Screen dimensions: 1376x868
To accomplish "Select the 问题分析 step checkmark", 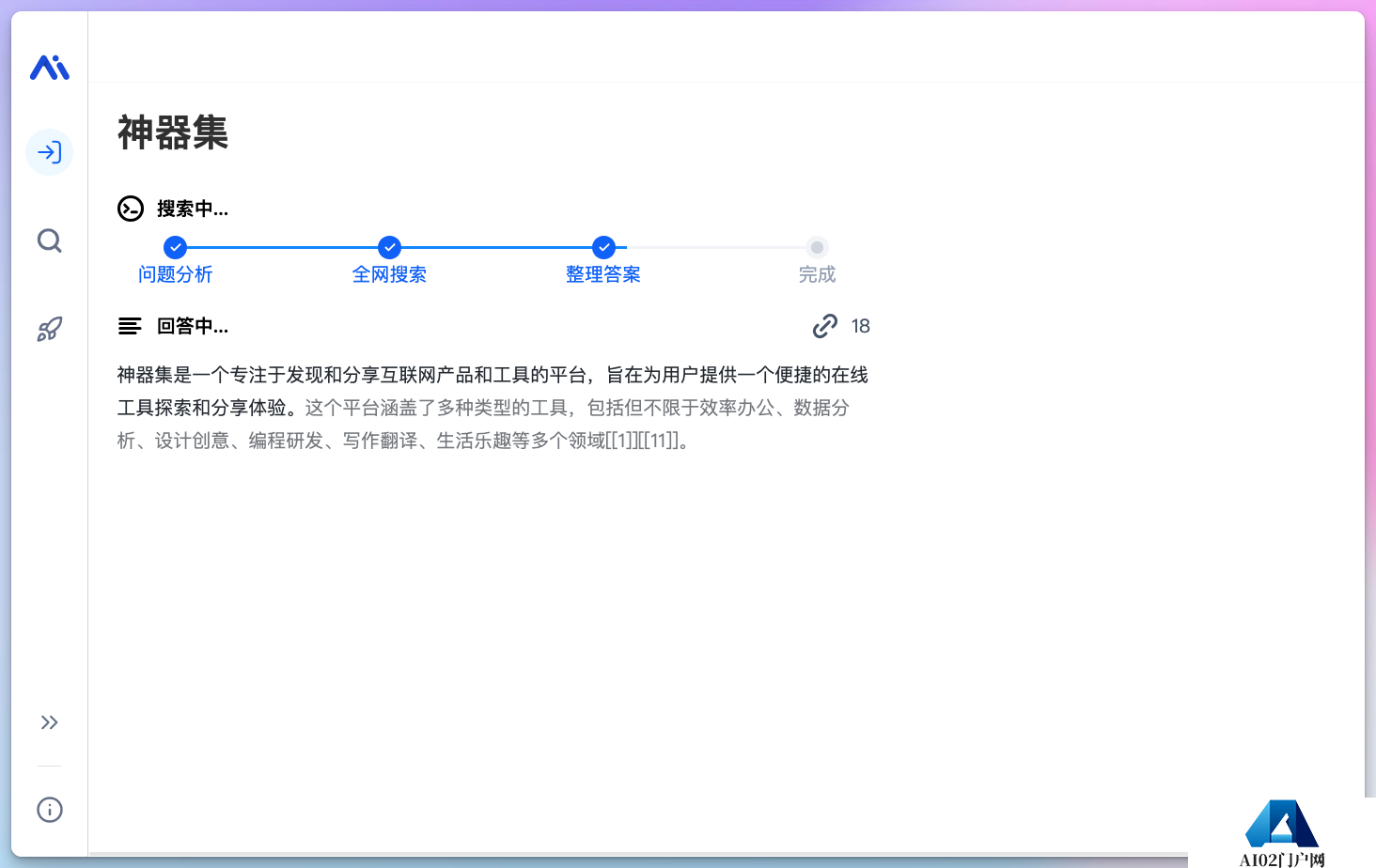I will click(175, 247).
